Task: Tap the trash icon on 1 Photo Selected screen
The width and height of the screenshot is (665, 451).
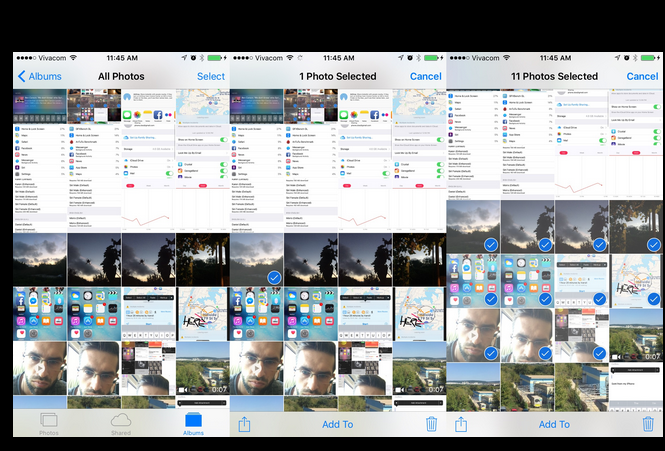Action: point(431,424)
